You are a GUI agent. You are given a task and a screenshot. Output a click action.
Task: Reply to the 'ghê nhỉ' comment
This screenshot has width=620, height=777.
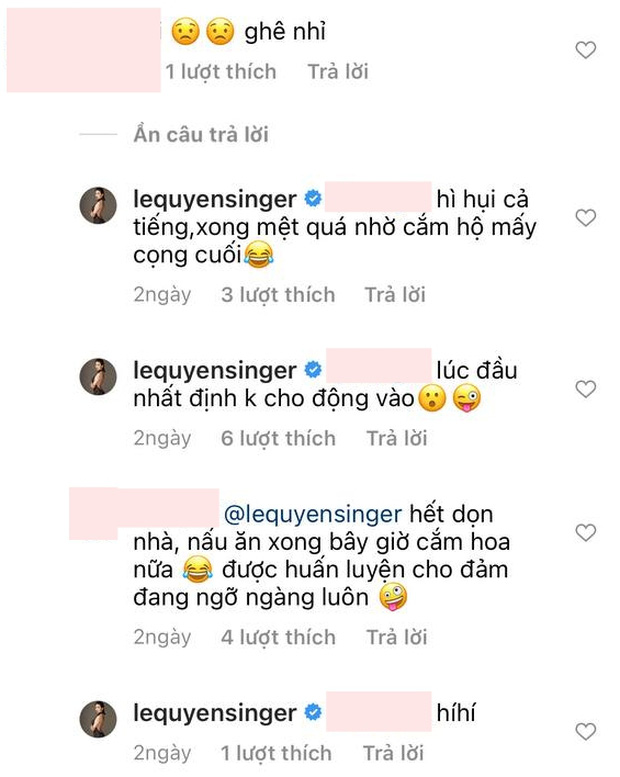click(337, 72)
